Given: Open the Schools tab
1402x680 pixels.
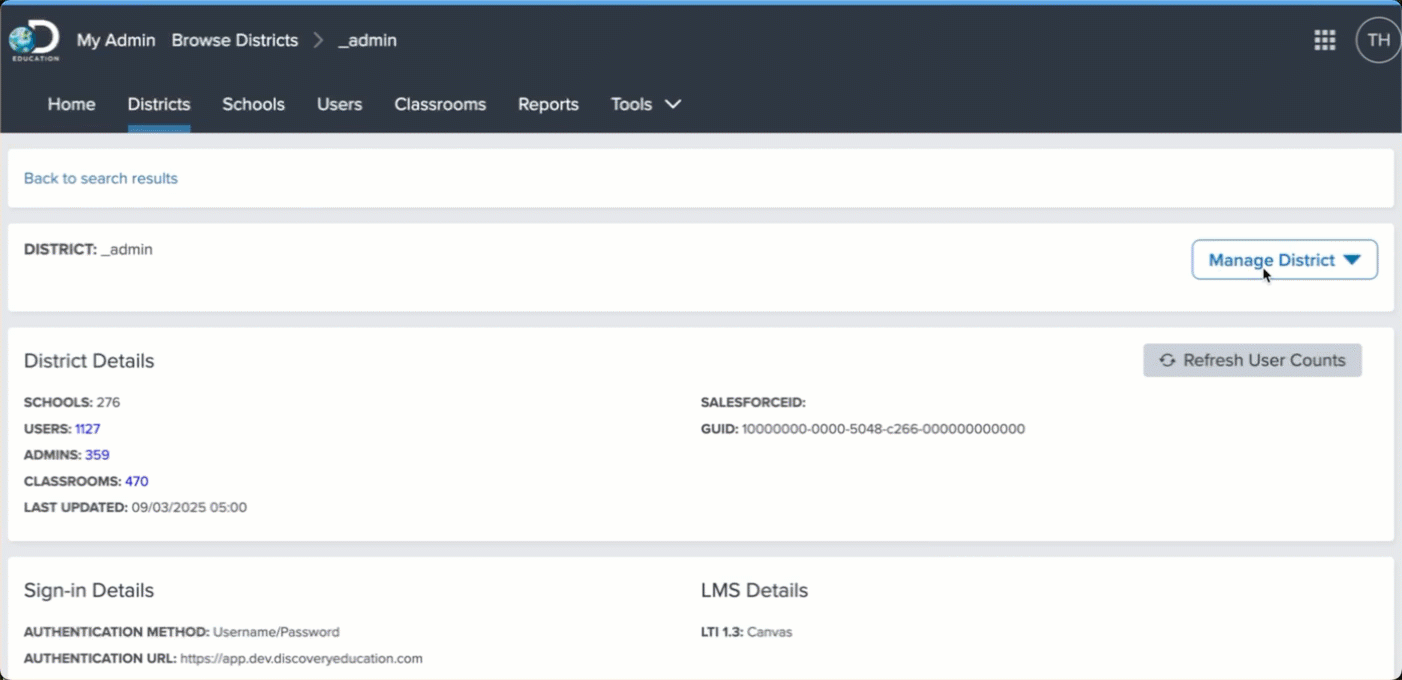Looking at the screenshot, I should (253, 104).
